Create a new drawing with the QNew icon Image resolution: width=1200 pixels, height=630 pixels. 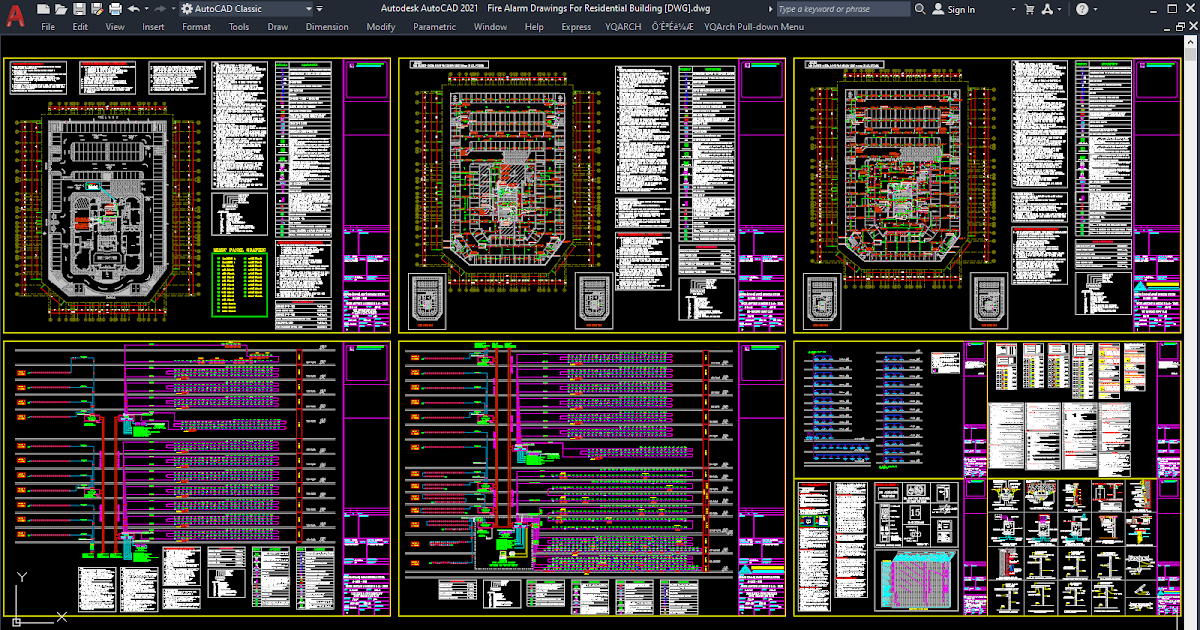(42, 10)
